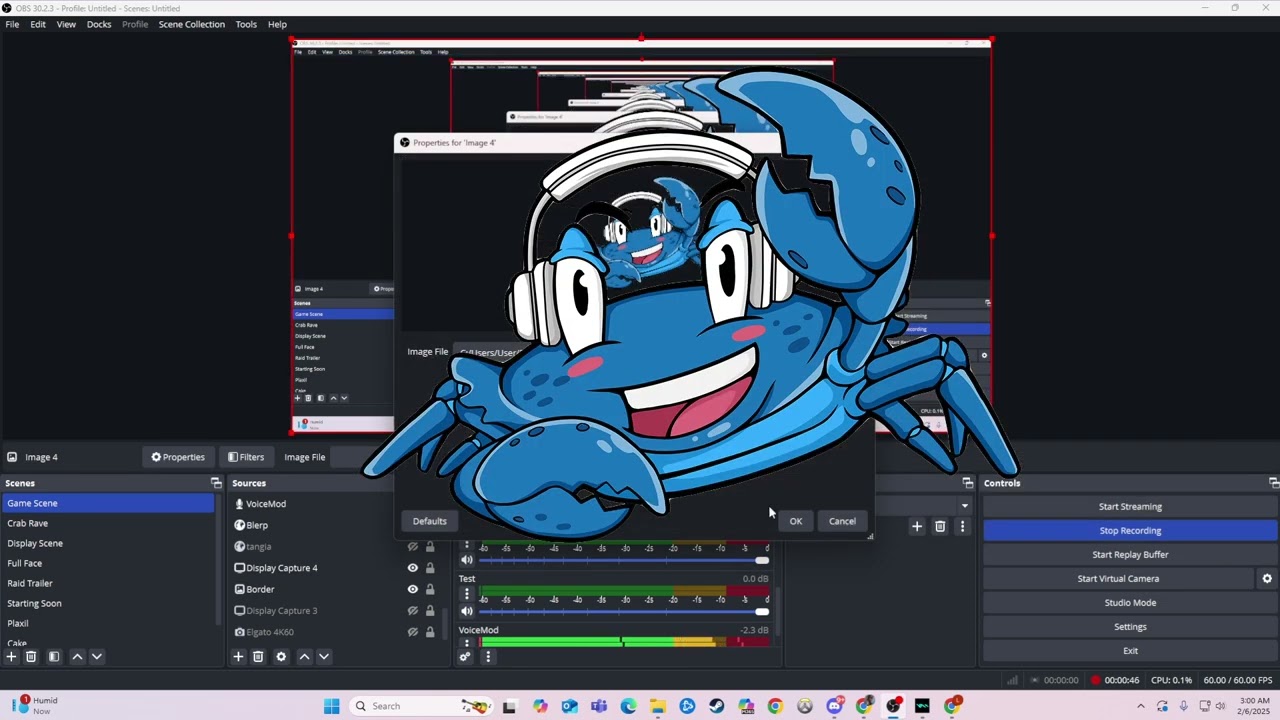
Task: Open the Edit menu
Action: [x=38, y=24]
